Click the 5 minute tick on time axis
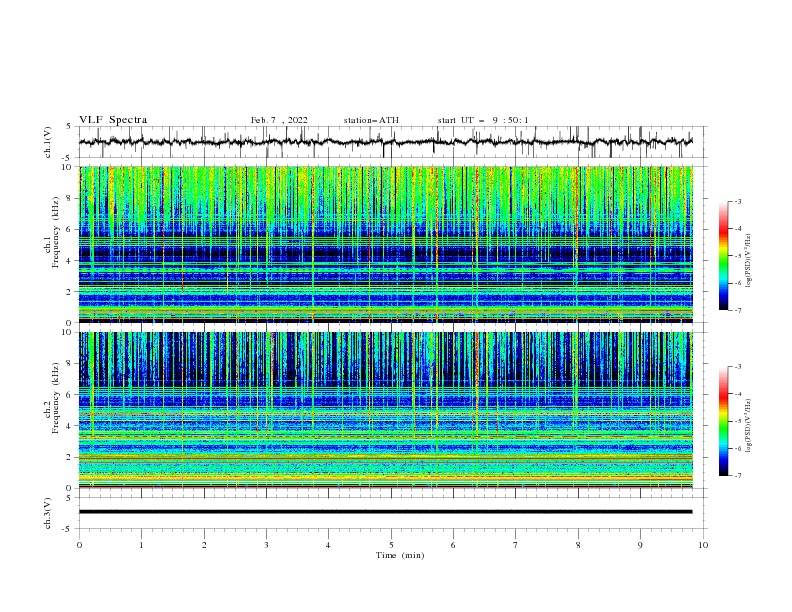Screen dimensions: 792x612 (391, 545)
